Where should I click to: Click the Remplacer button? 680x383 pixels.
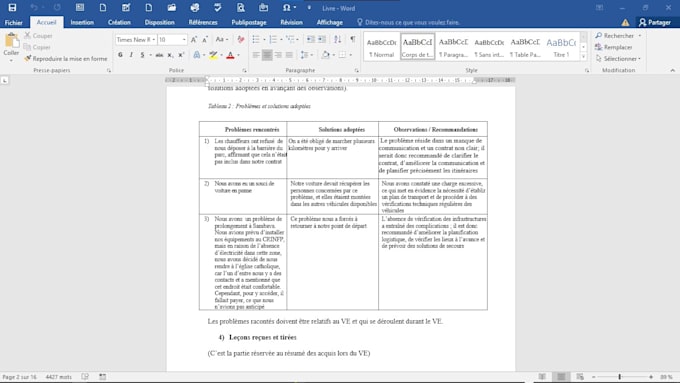coord(614,47)
